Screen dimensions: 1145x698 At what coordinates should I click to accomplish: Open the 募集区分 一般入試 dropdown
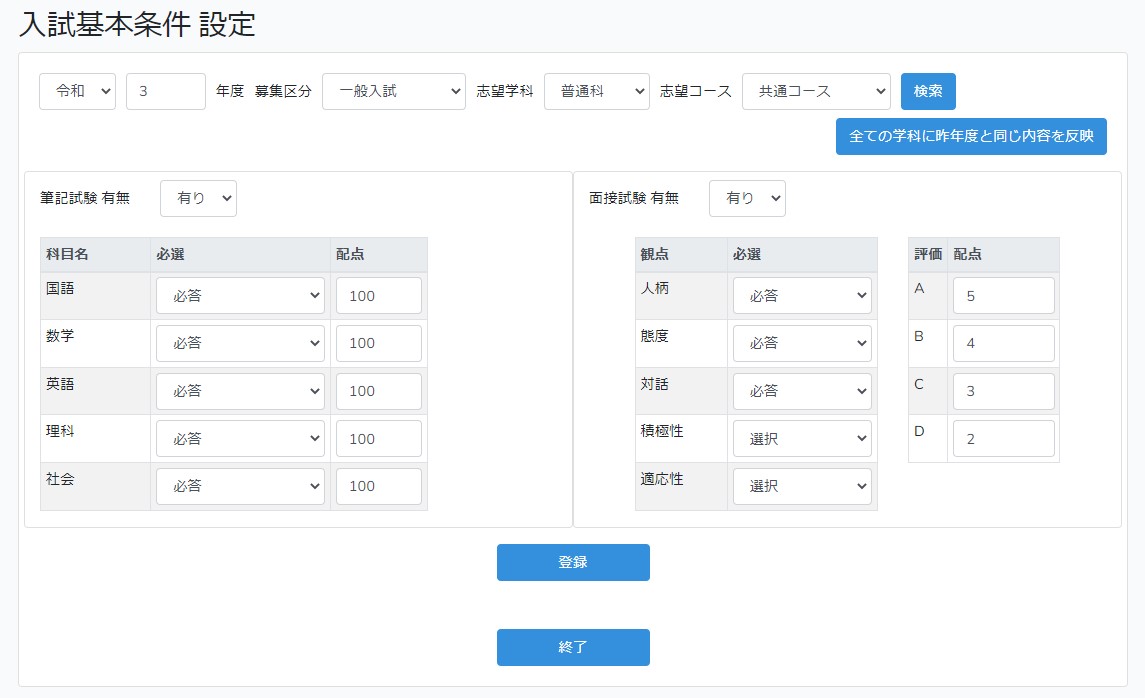point(393,91)
